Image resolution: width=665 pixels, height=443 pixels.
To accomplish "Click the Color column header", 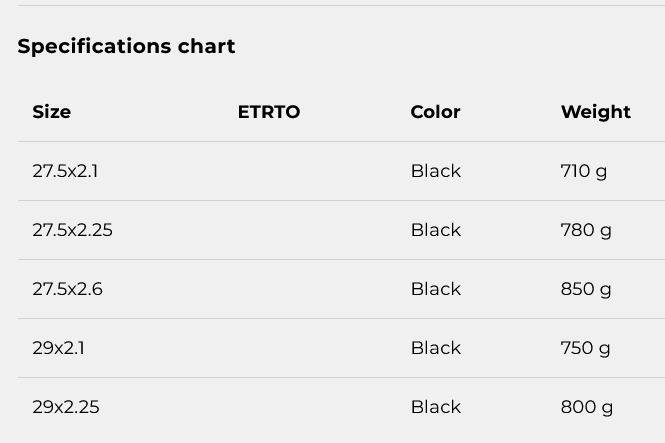I will pyautogui.click(x=435, y=112).
